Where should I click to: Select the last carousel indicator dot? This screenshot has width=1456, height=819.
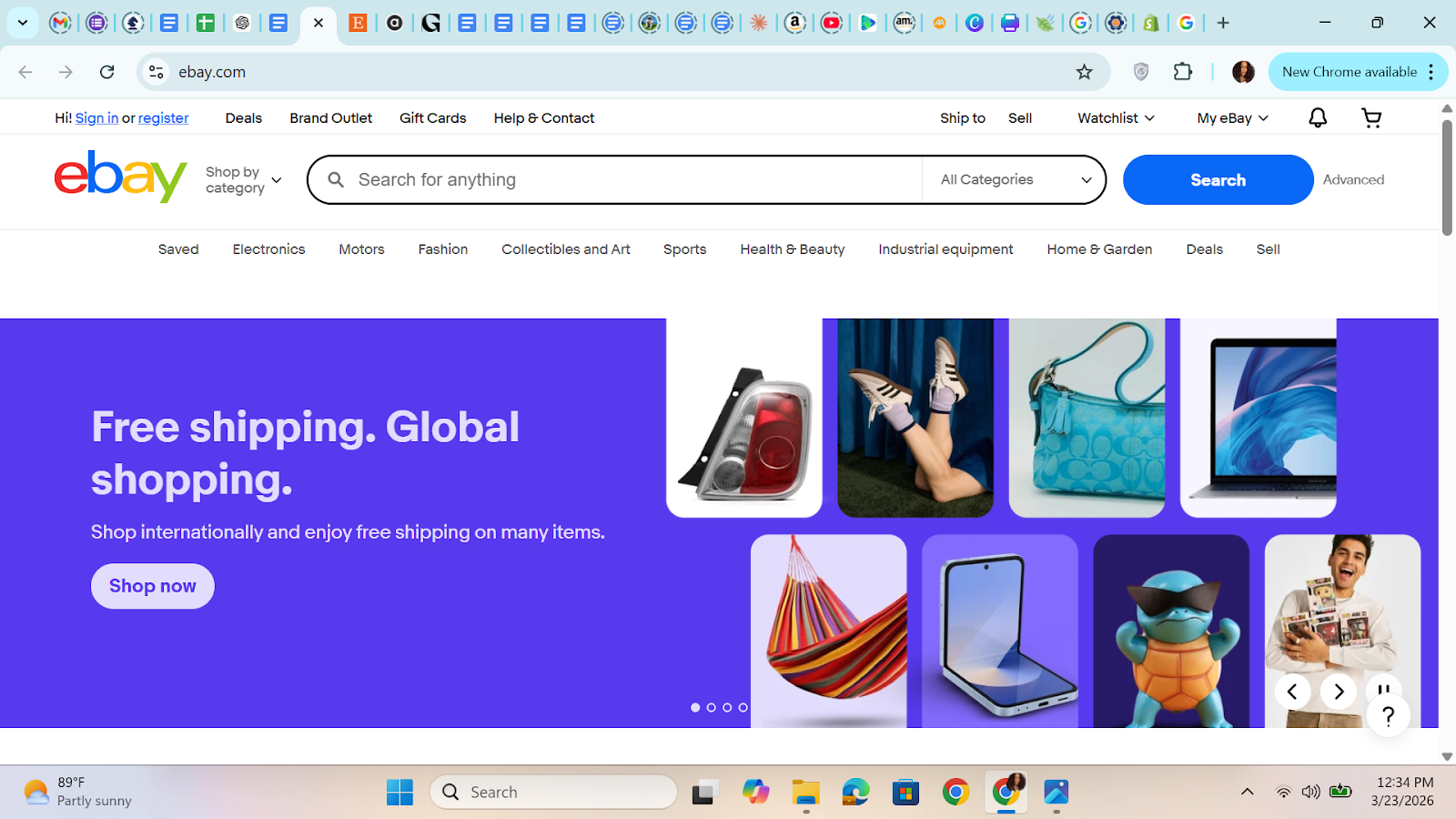tap(743, 707)
